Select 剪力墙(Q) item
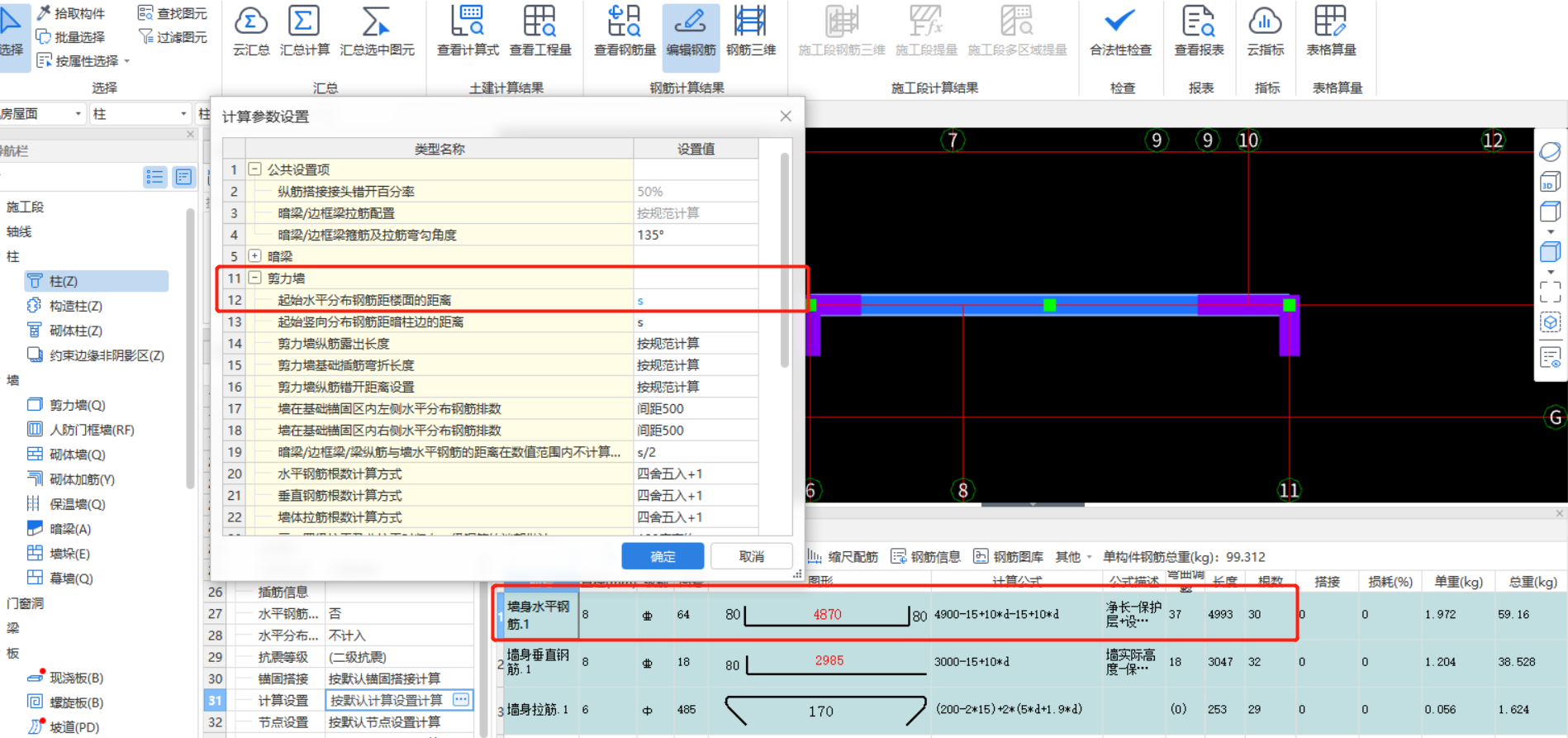This screenshot has width=1568, height=738. [x=68, y=405]
